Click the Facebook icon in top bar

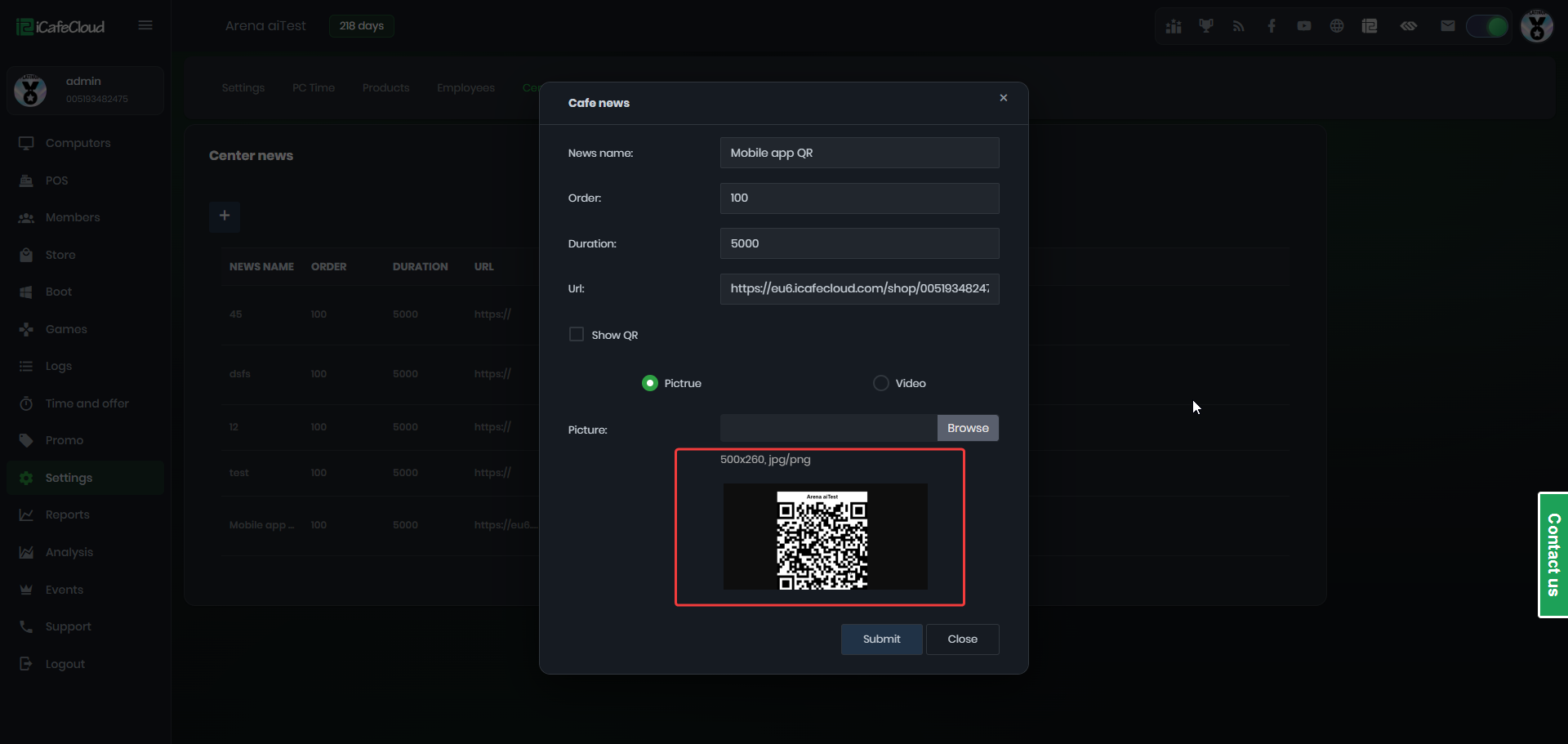click(x=1272, y=26)
